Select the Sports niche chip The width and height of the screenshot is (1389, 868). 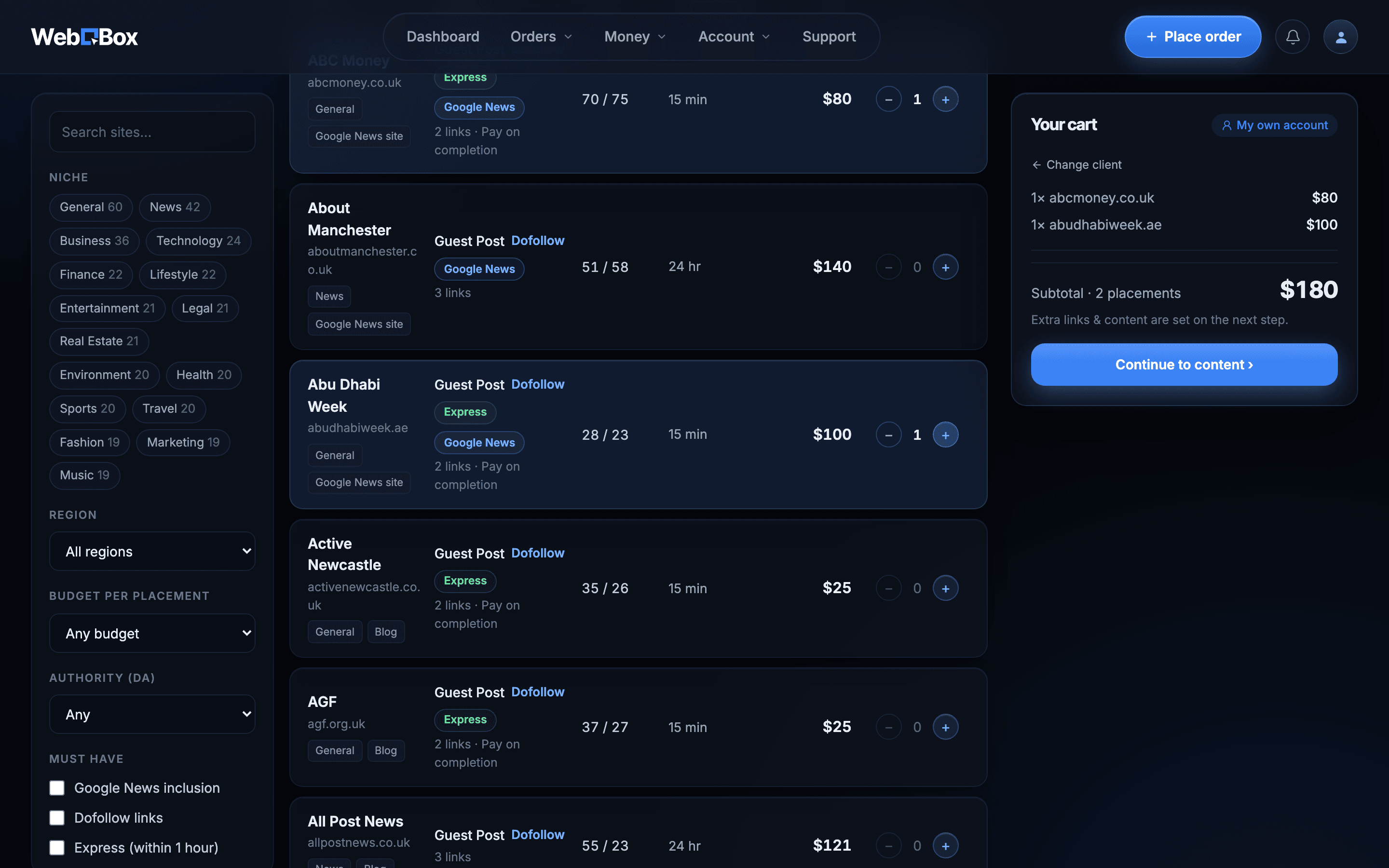tap(87, 409)
